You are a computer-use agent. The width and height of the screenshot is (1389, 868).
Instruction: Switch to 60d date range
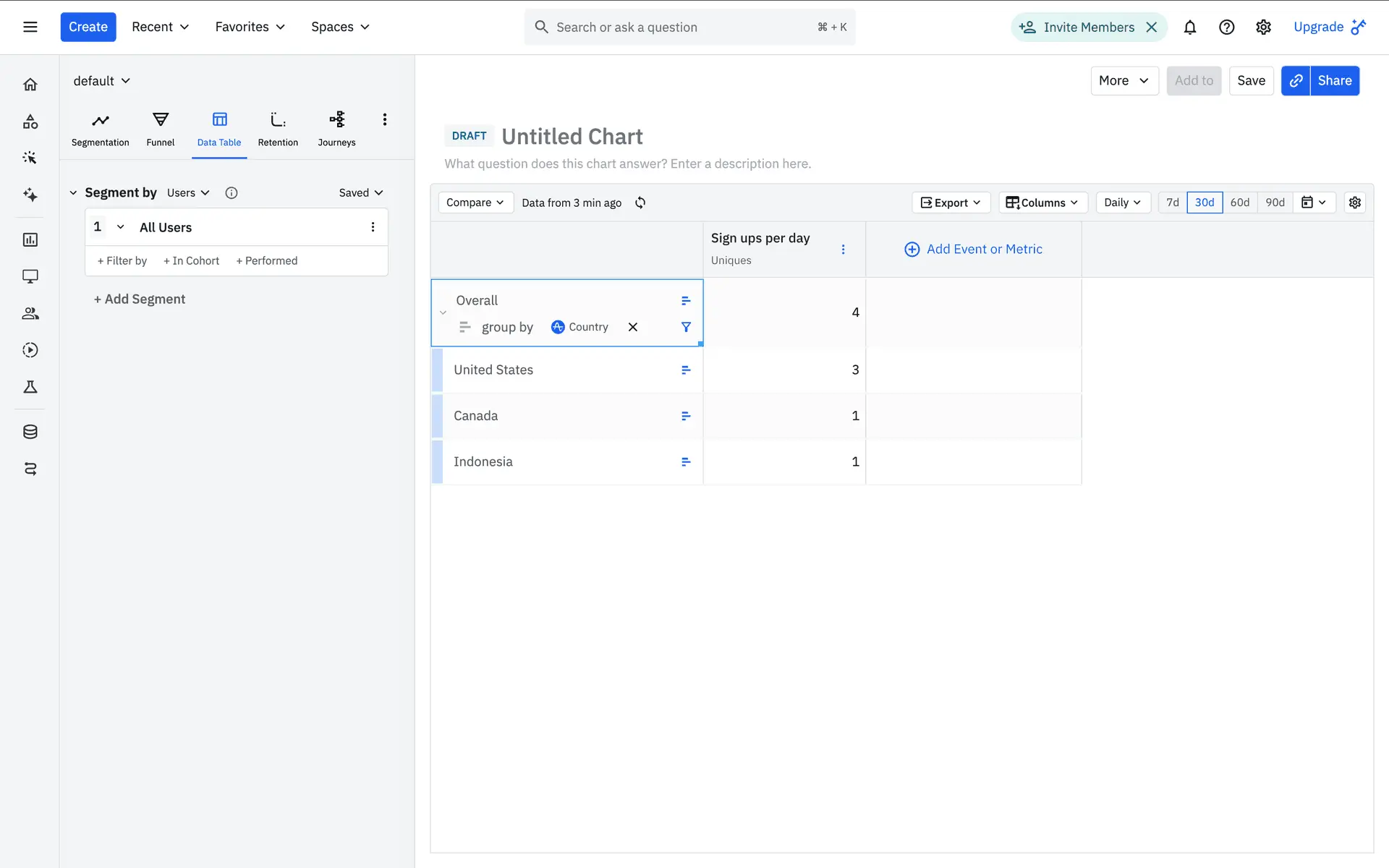click(1239, 203)
